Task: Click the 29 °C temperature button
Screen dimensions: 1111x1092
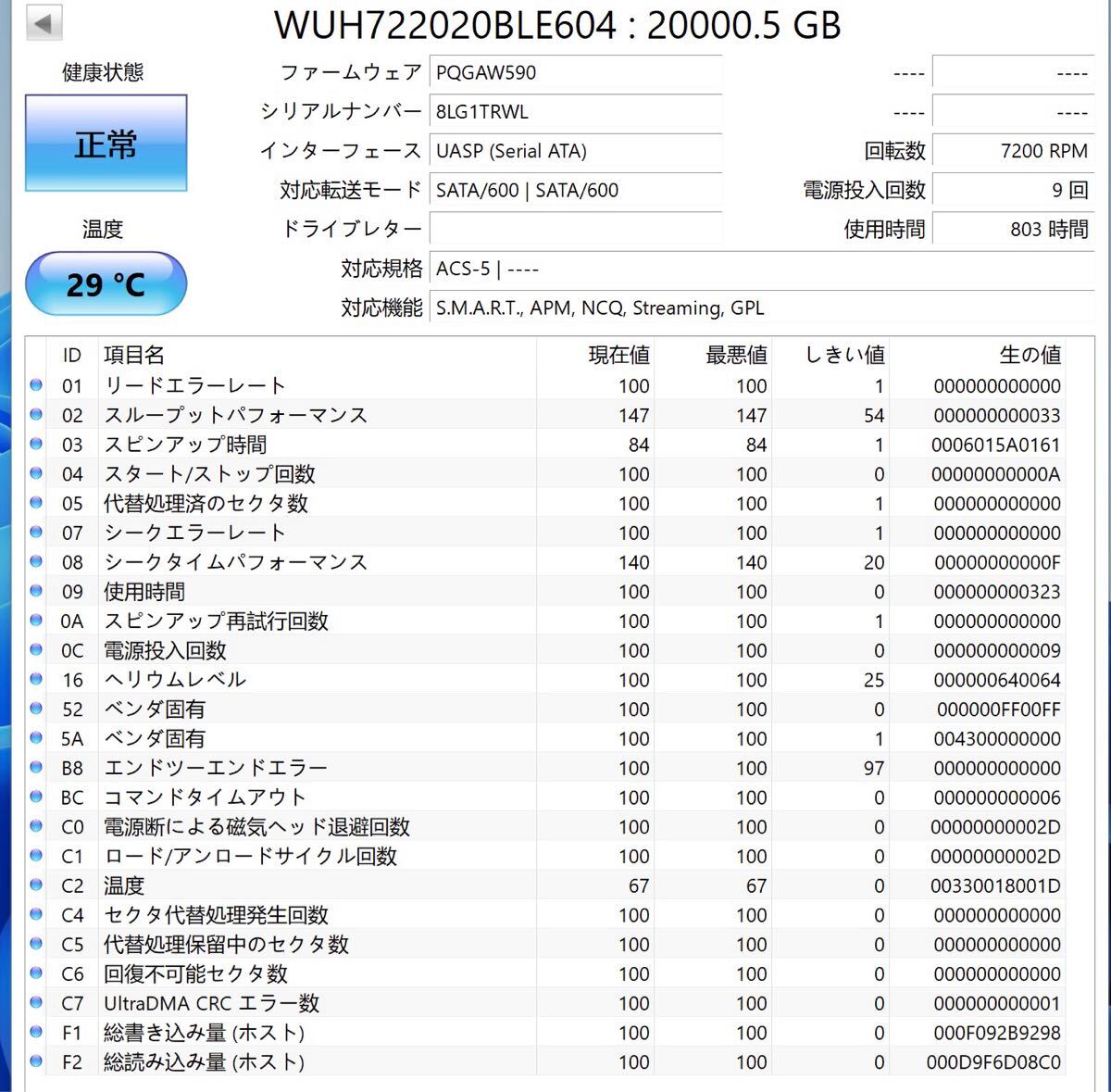Action: (106, 284)
